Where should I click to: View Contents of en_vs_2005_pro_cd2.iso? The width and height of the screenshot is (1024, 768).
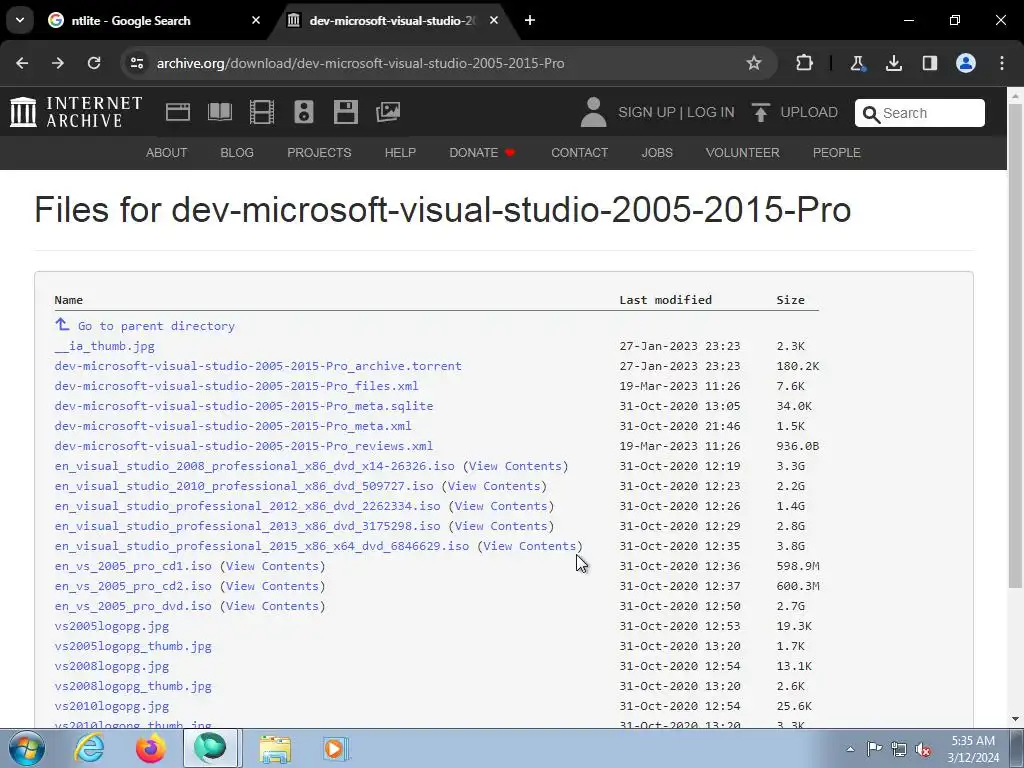[272, 586]
